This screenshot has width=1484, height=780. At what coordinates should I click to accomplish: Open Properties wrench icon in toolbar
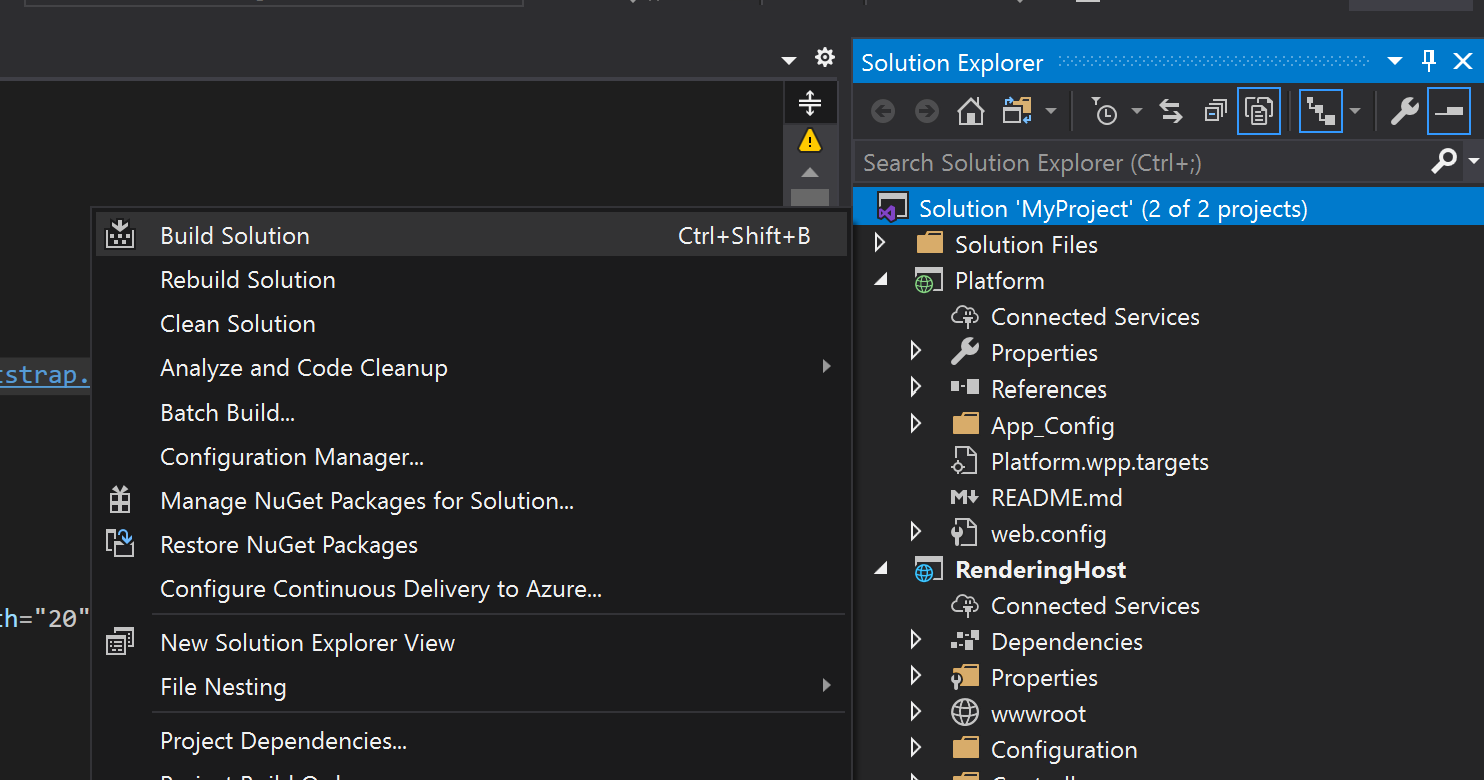pyautogui.click(x=1405, y=111)
